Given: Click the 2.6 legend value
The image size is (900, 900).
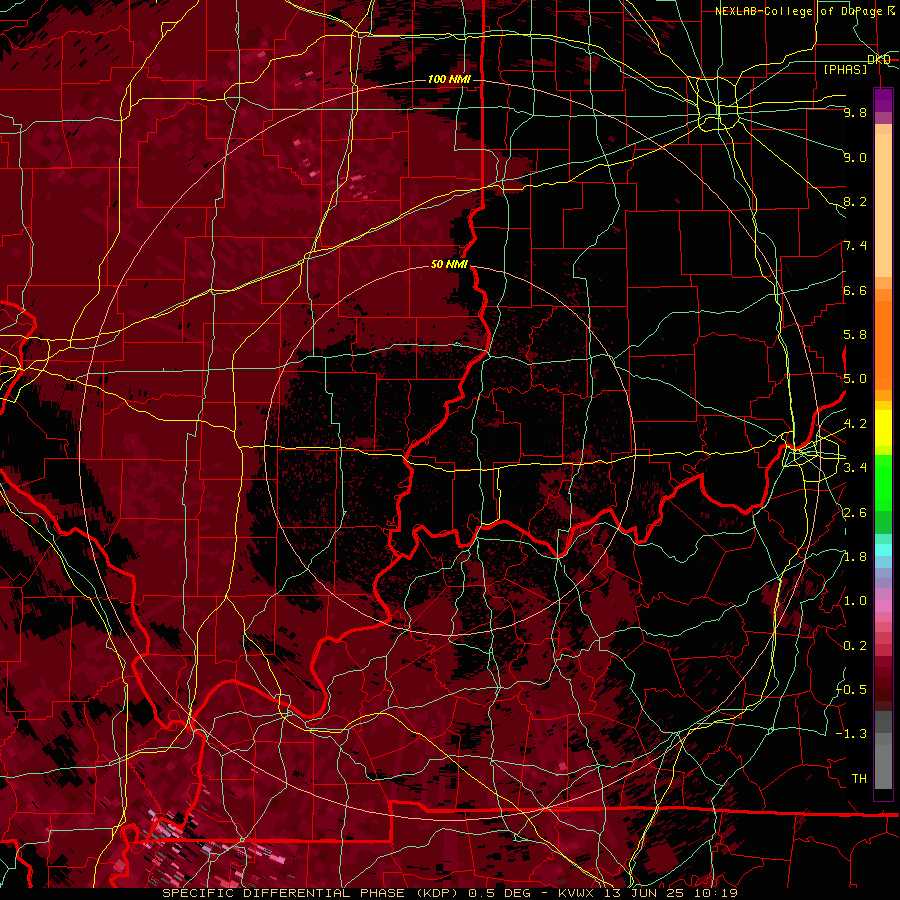Looking at the screenshot, I should pos(855,513).
